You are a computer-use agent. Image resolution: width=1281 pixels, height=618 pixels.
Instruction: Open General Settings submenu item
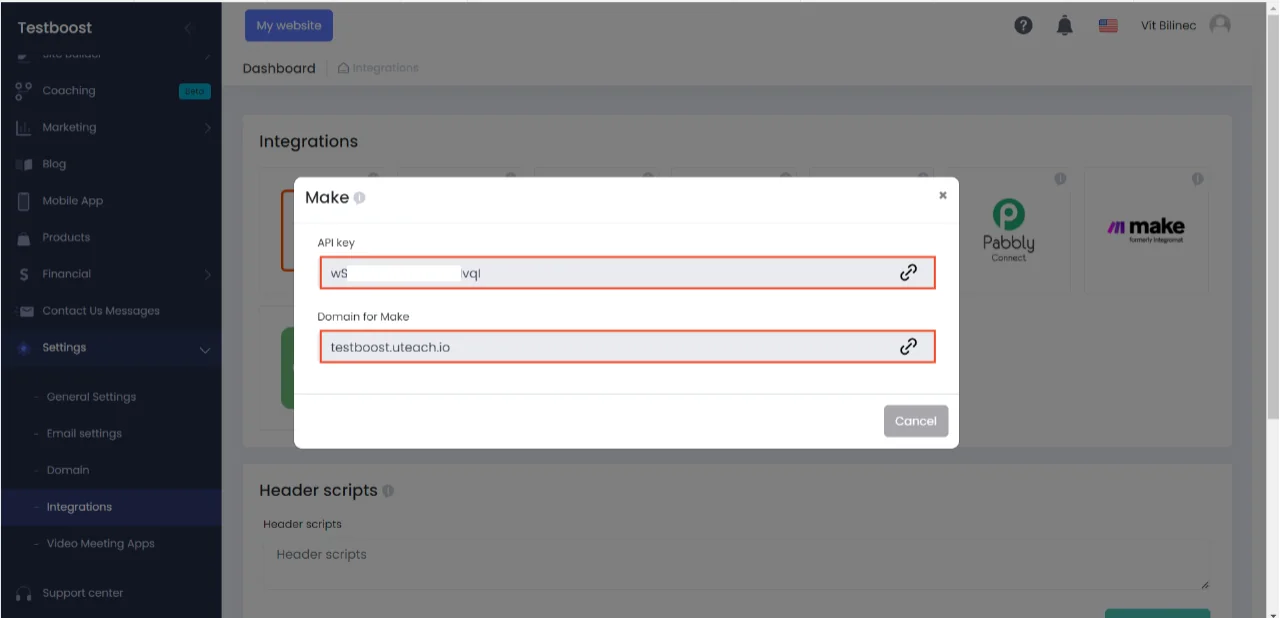click(x=91, y=397)
